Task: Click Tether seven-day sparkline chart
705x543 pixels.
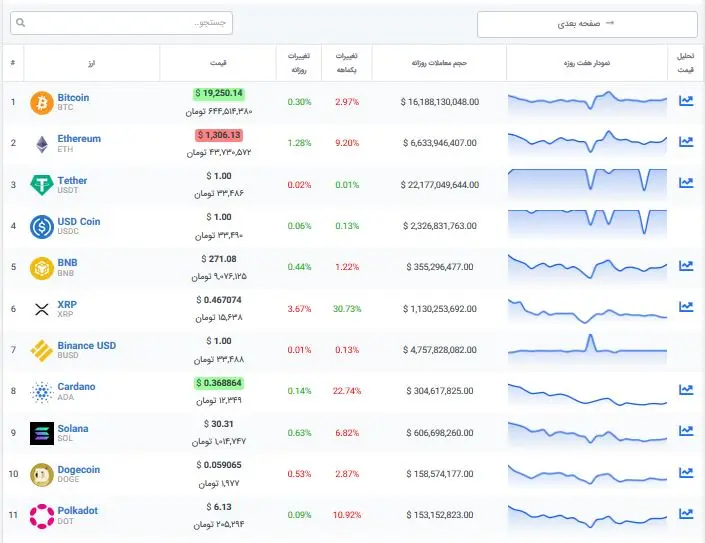Action: (587, 183)
